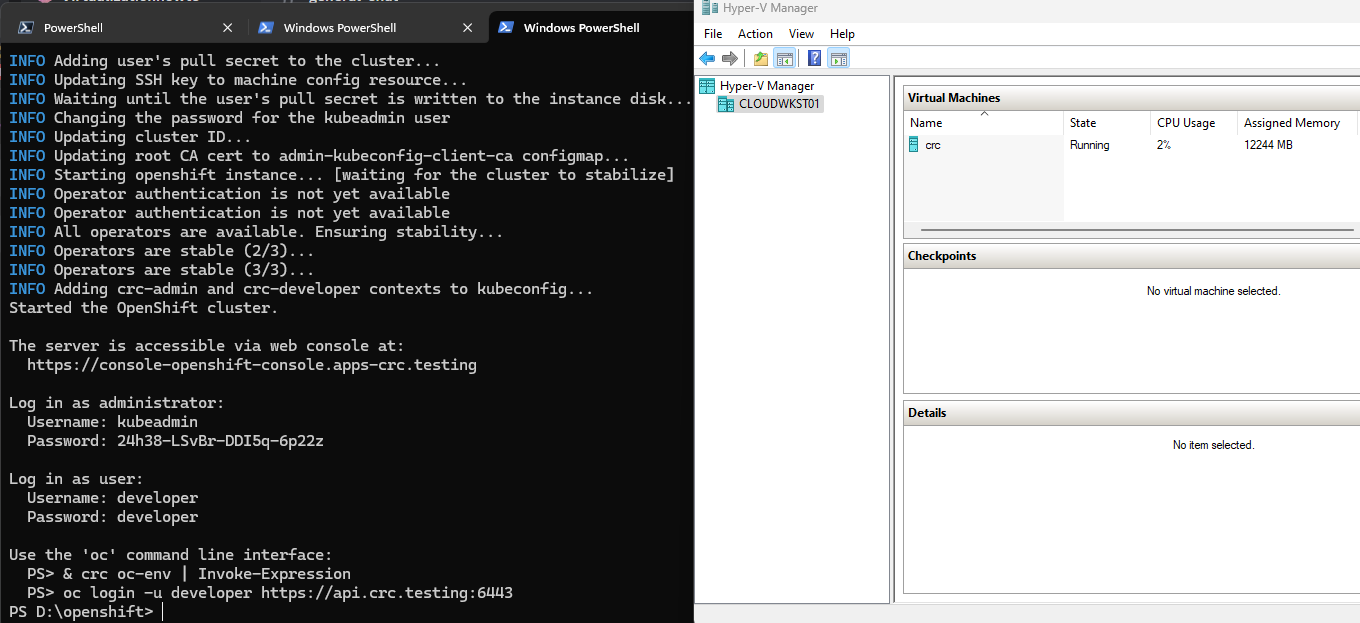Image resolution: width=1360 pixels, height=623 pixels.
Task: Click the Running state cell for crc
Action: pos(1089,145)
